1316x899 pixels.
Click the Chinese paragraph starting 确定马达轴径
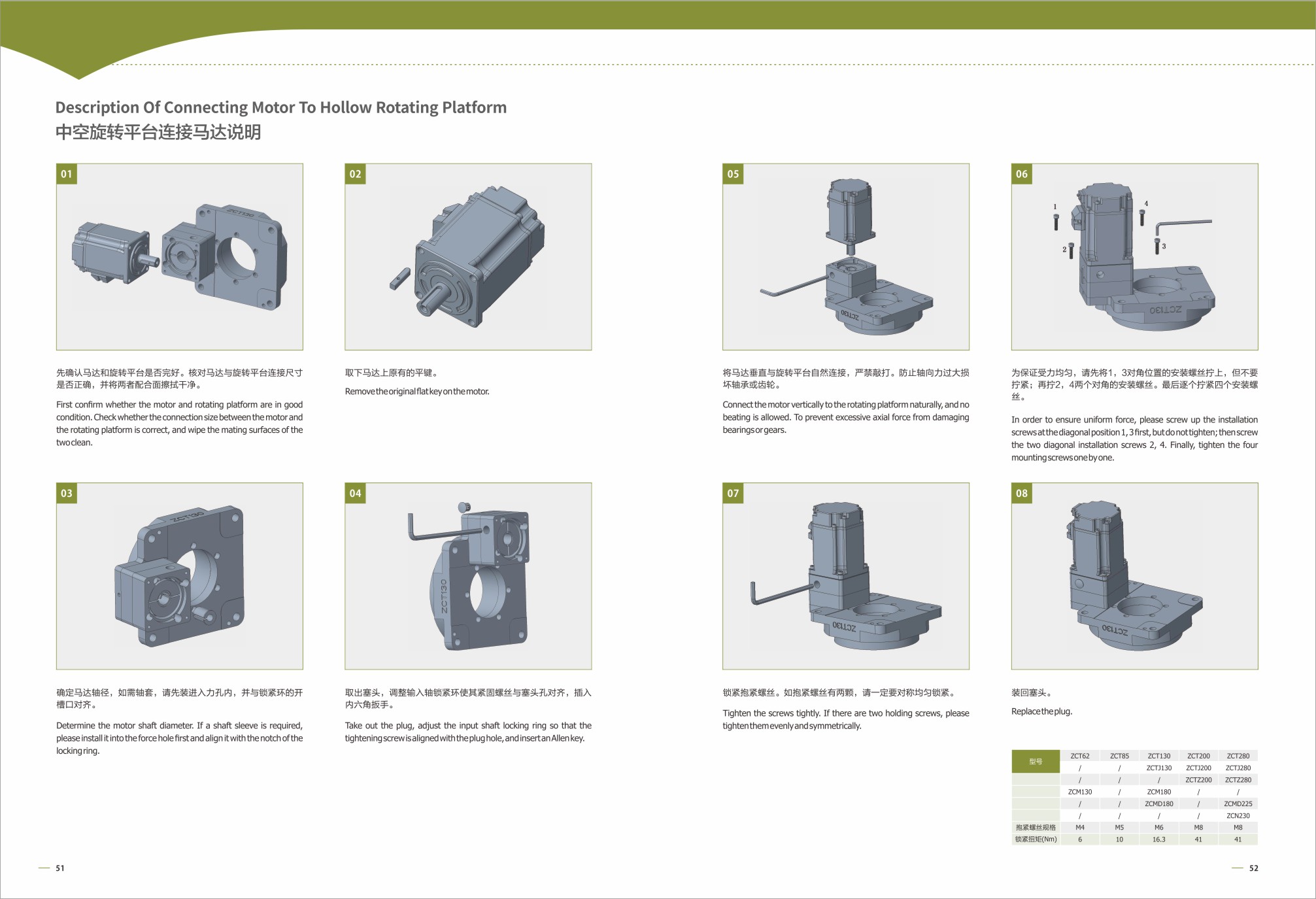(180, 698)
